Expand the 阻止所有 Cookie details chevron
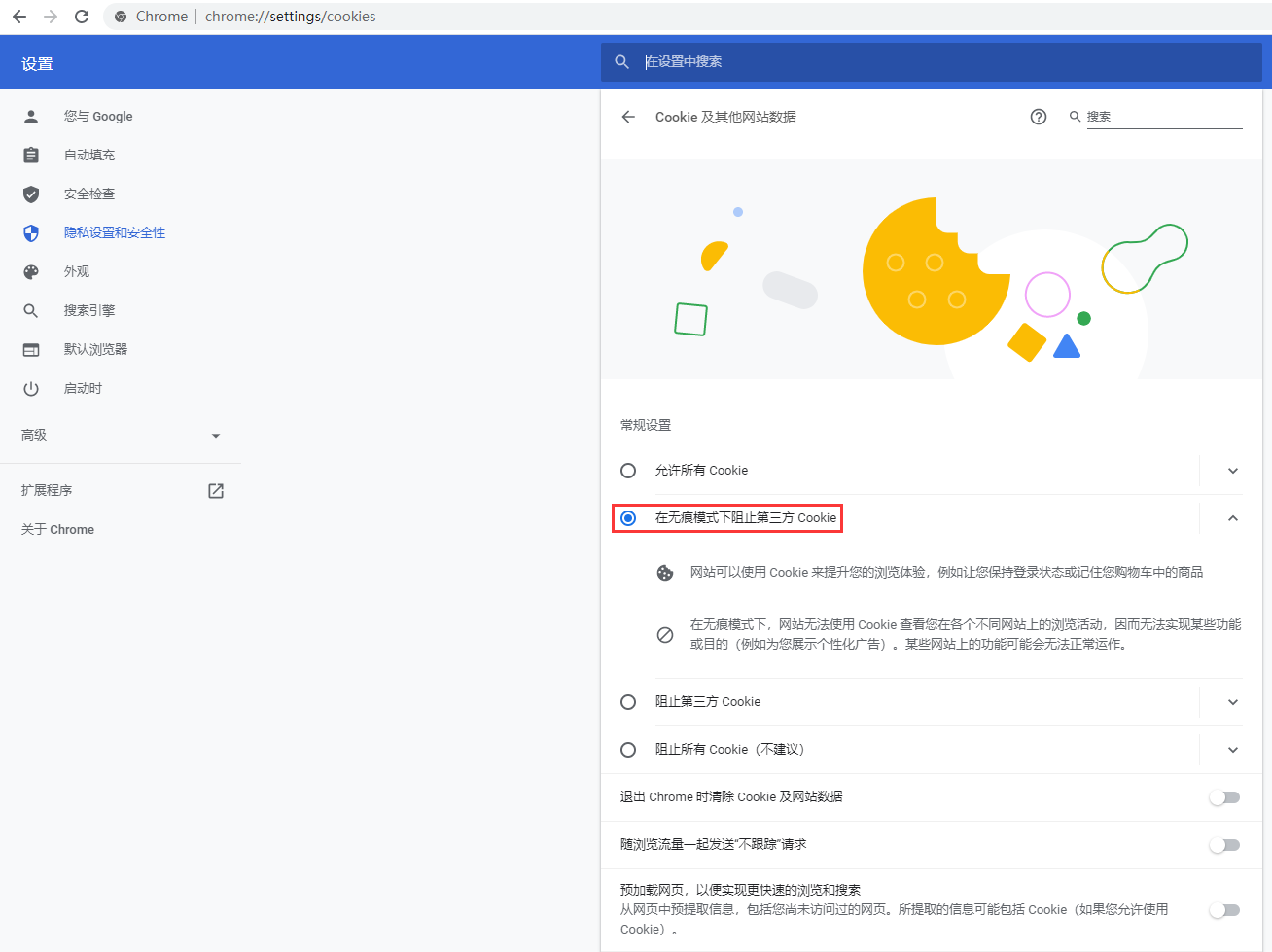Image resolution: width=1272 pixels, height=952 pixels. [x=1233, y=750]
